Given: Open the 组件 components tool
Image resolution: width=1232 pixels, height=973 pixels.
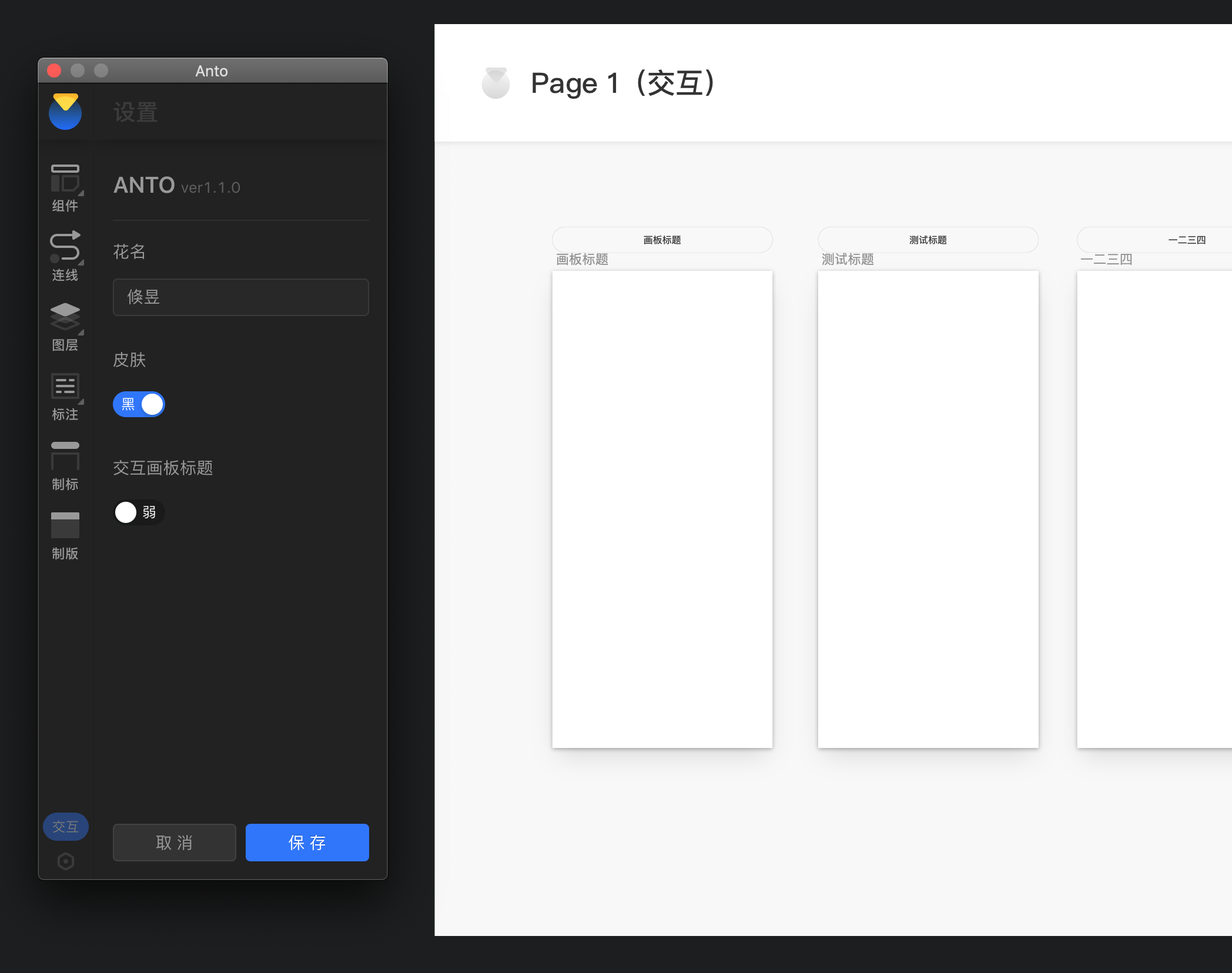Looking at the screenshot, I should (x=65, y=188).
